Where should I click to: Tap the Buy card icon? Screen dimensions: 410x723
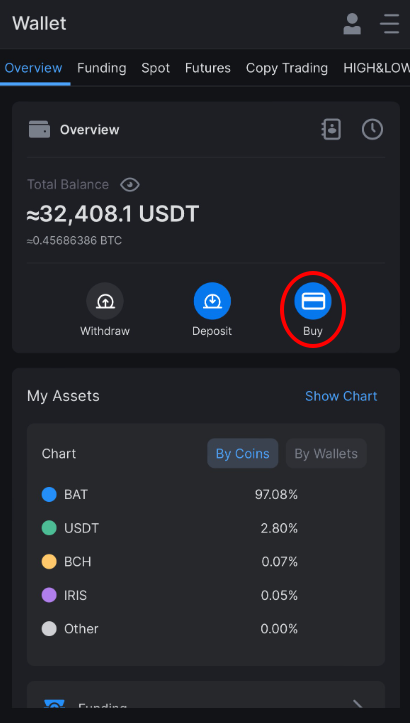click(313, 301)
